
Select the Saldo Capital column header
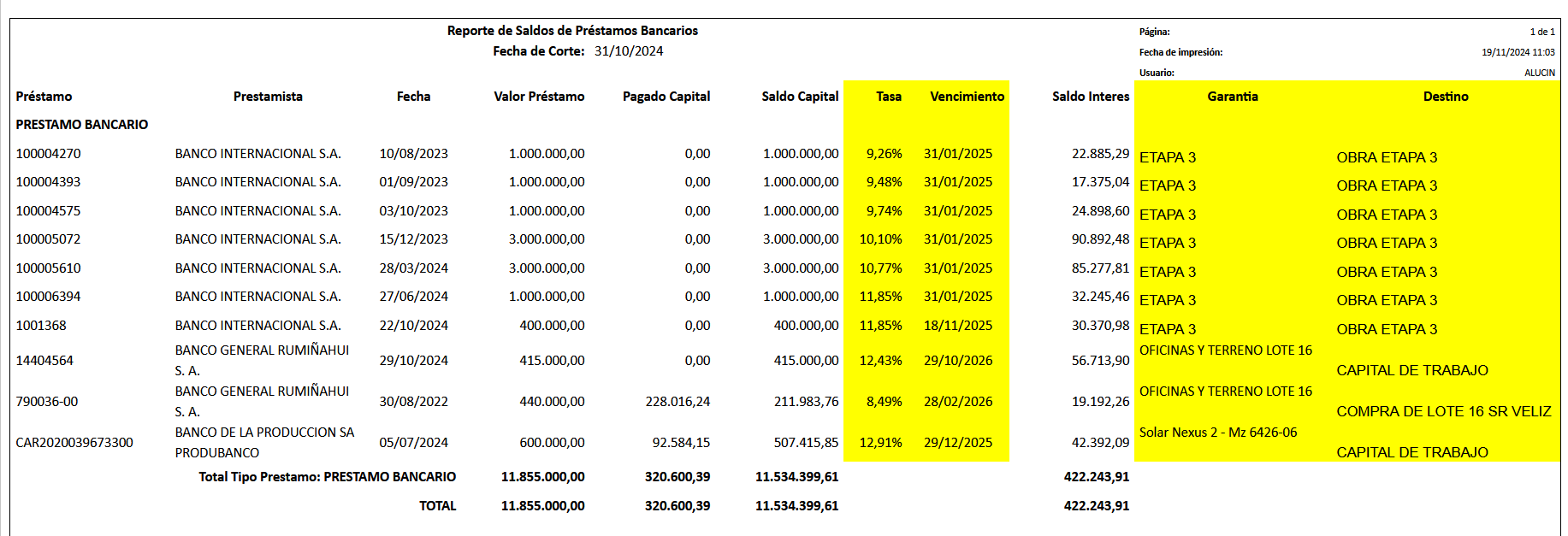pyautogui.click(x=799, y=97)
